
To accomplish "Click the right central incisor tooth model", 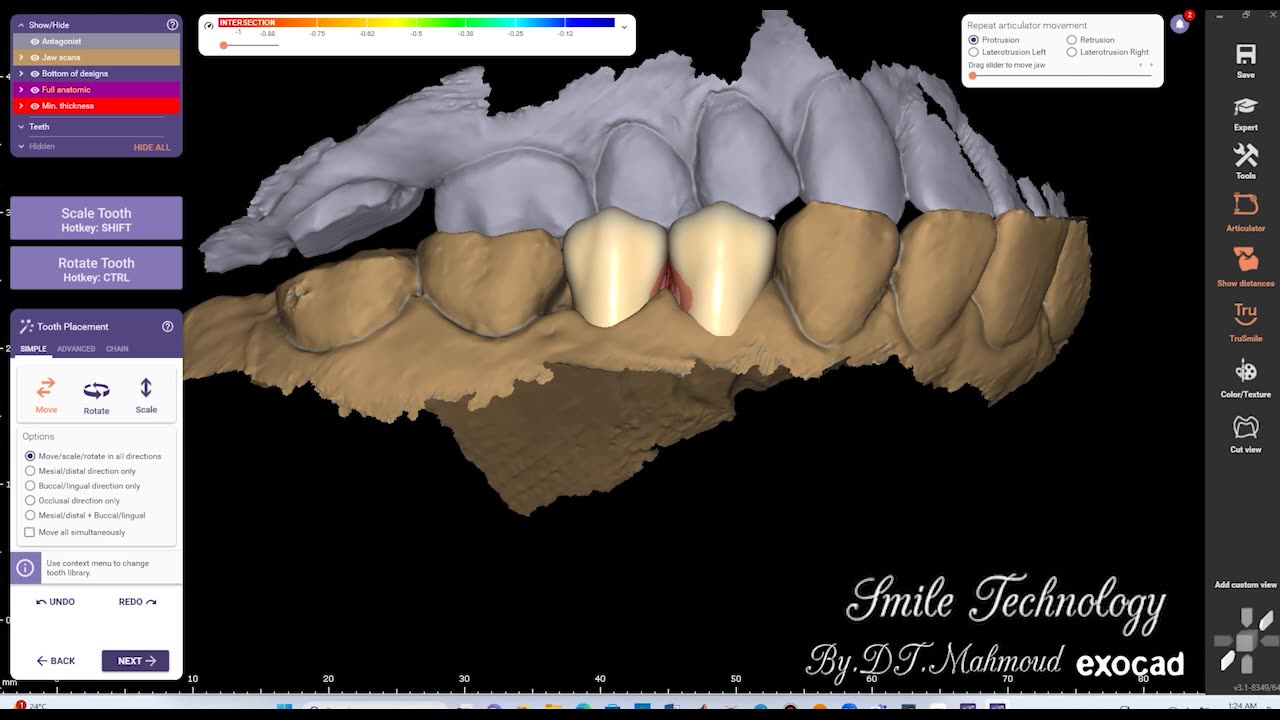I will coord(722,268).
